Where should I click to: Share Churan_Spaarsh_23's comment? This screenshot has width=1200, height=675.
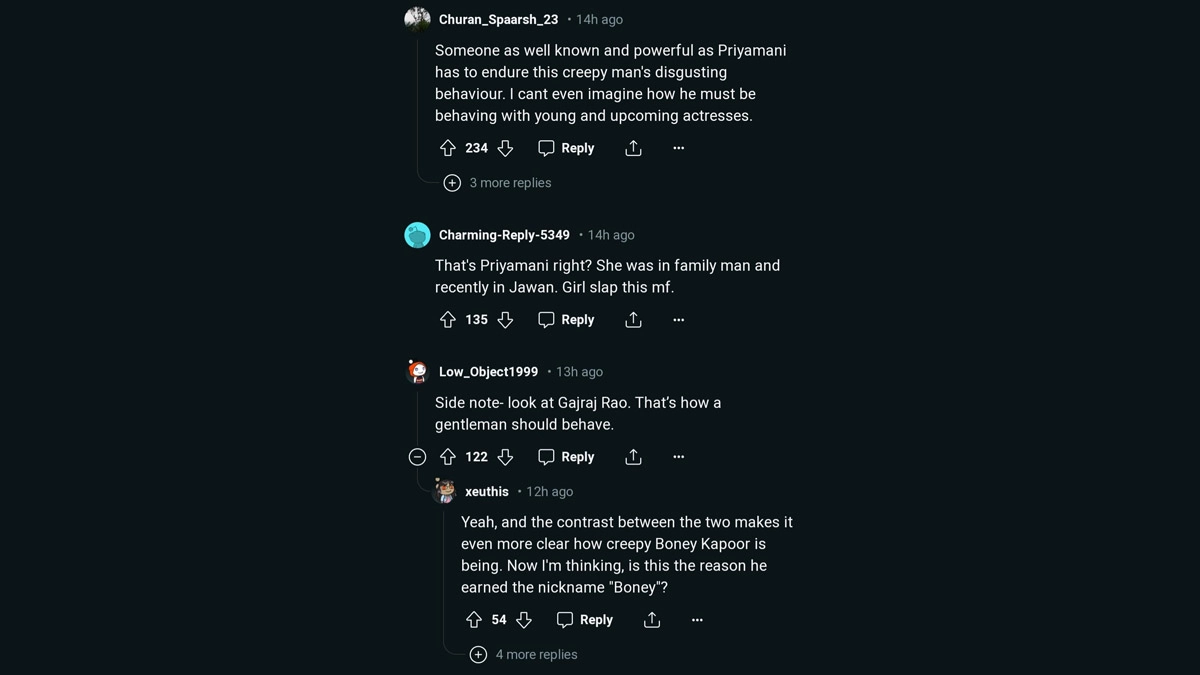pos(633,148)
